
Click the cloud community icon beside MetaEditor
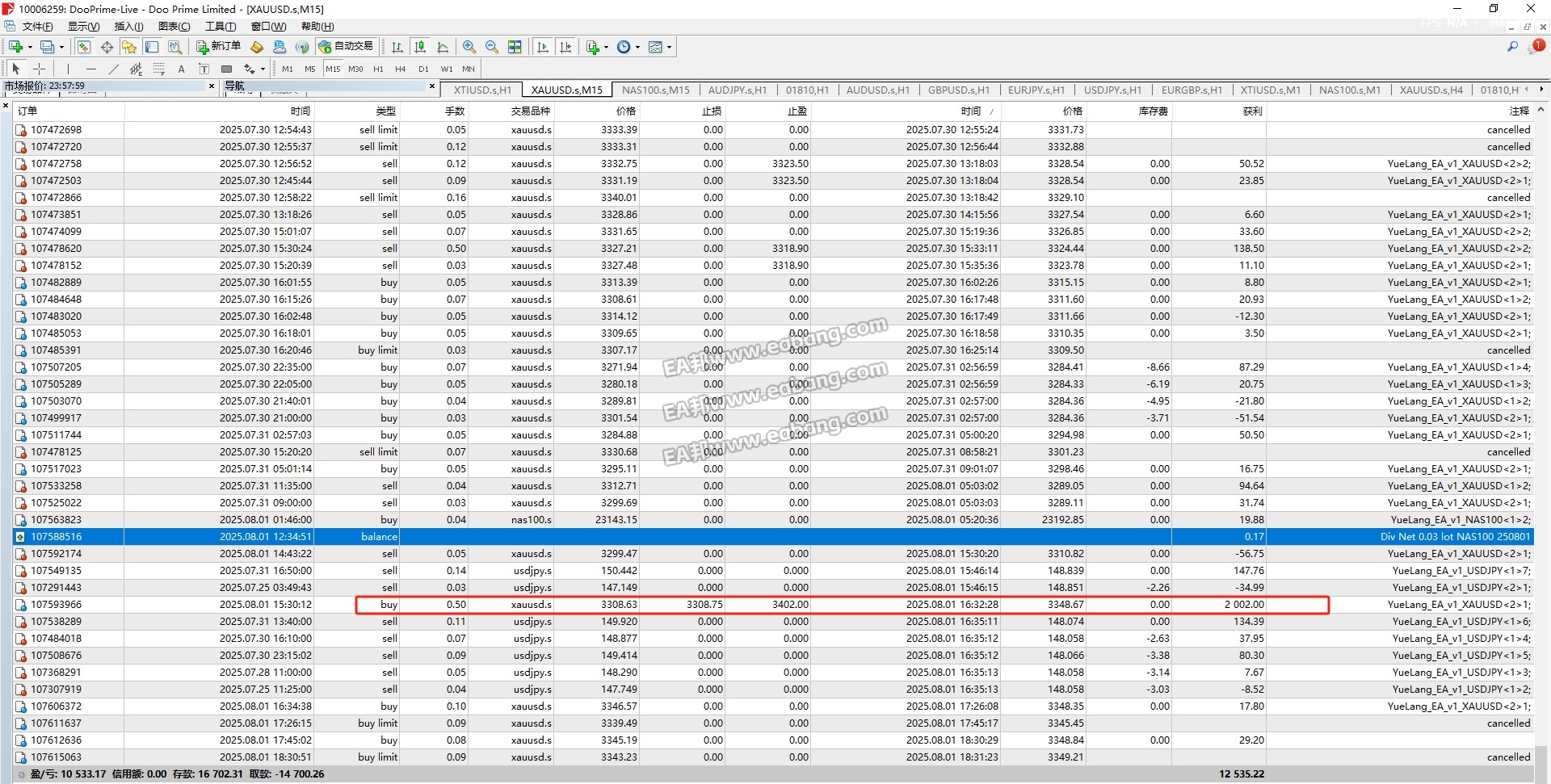click(x=280, y=47)
